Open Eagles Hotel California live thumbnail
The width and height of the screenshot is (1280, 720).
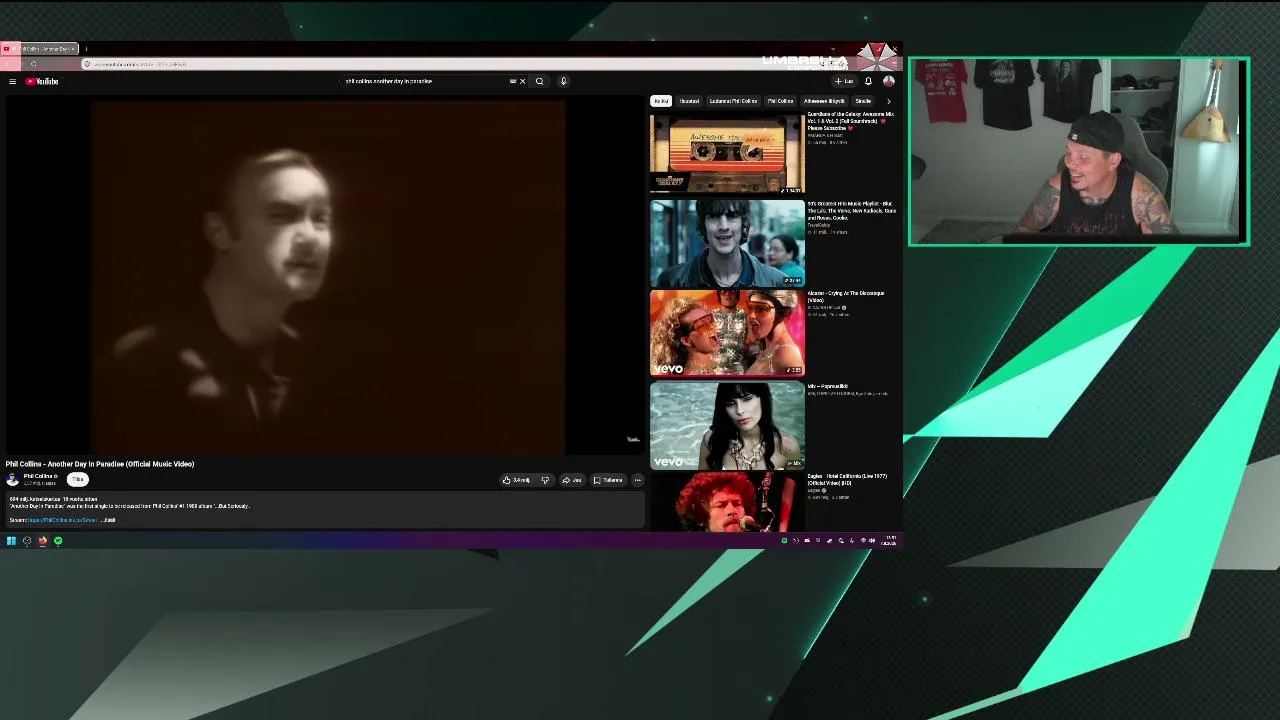727,502
